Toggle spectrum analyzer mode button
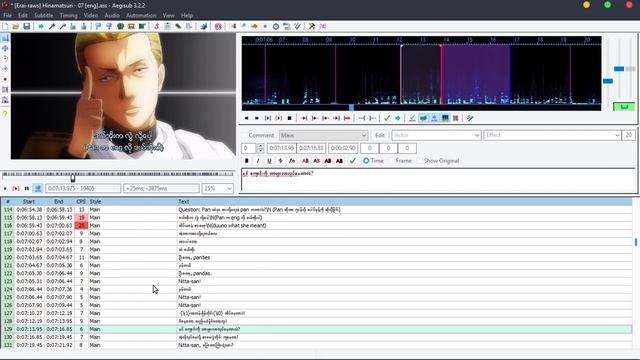 445,118
